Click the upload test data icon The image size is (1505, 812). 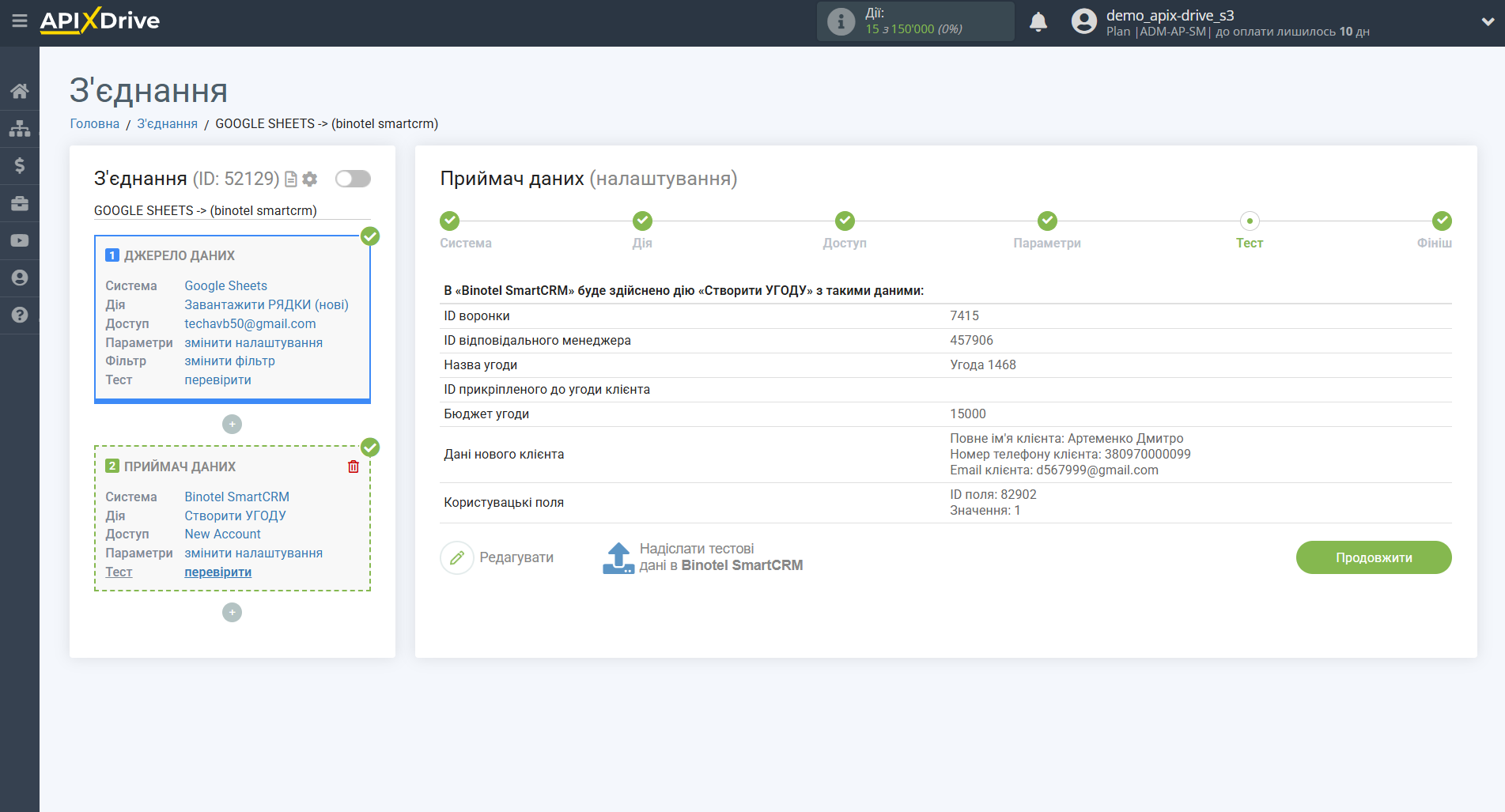618,557
